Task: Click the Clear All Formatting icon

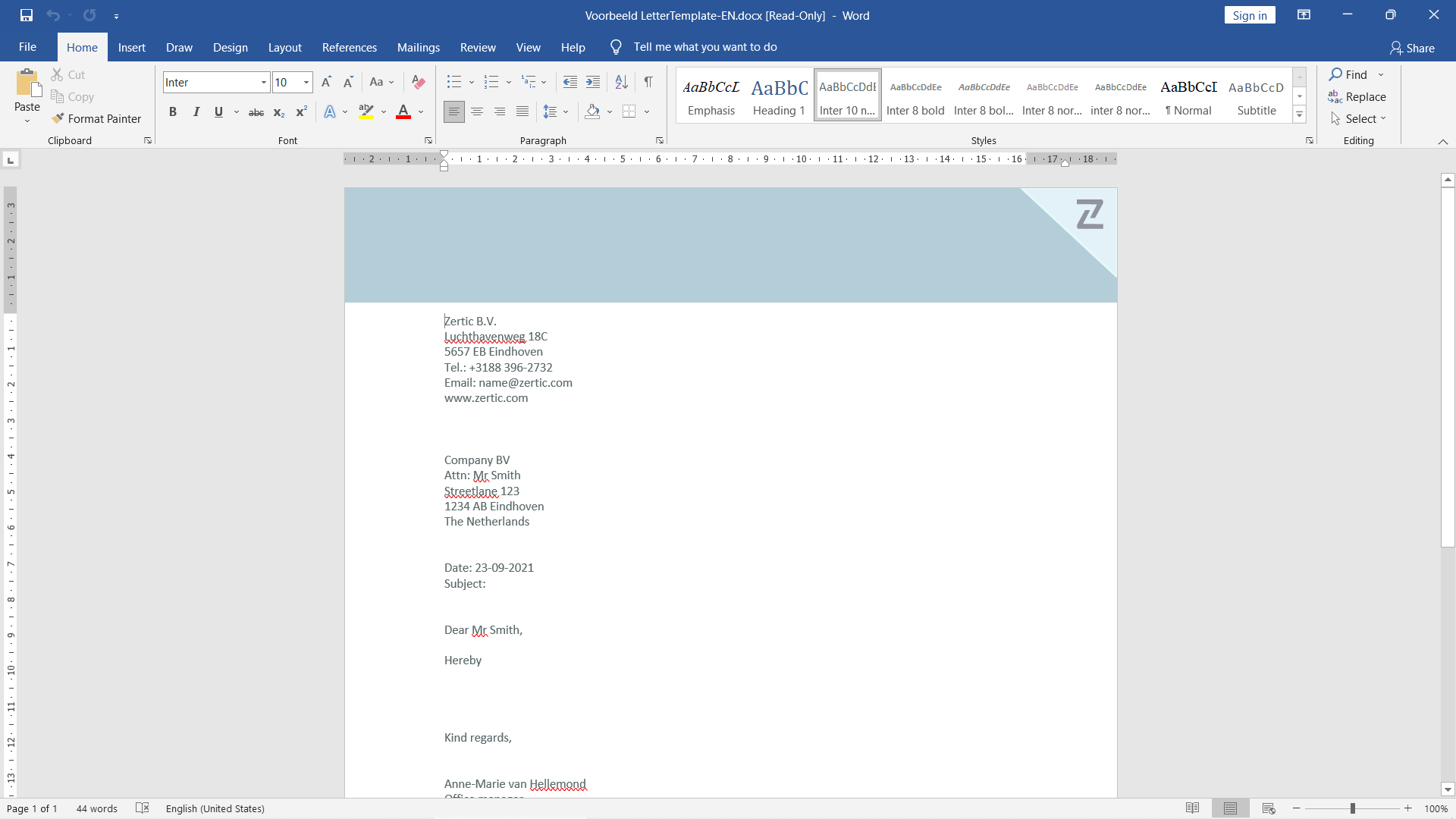Action: [x=418, y=82]
